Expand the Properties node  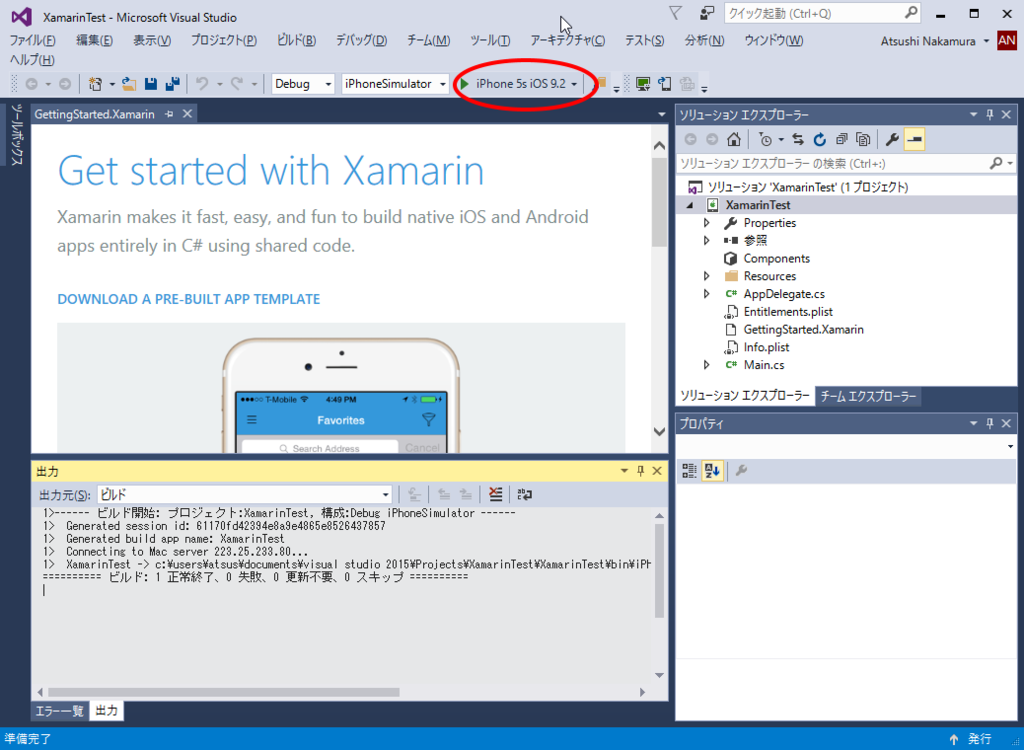pos(707,223)
